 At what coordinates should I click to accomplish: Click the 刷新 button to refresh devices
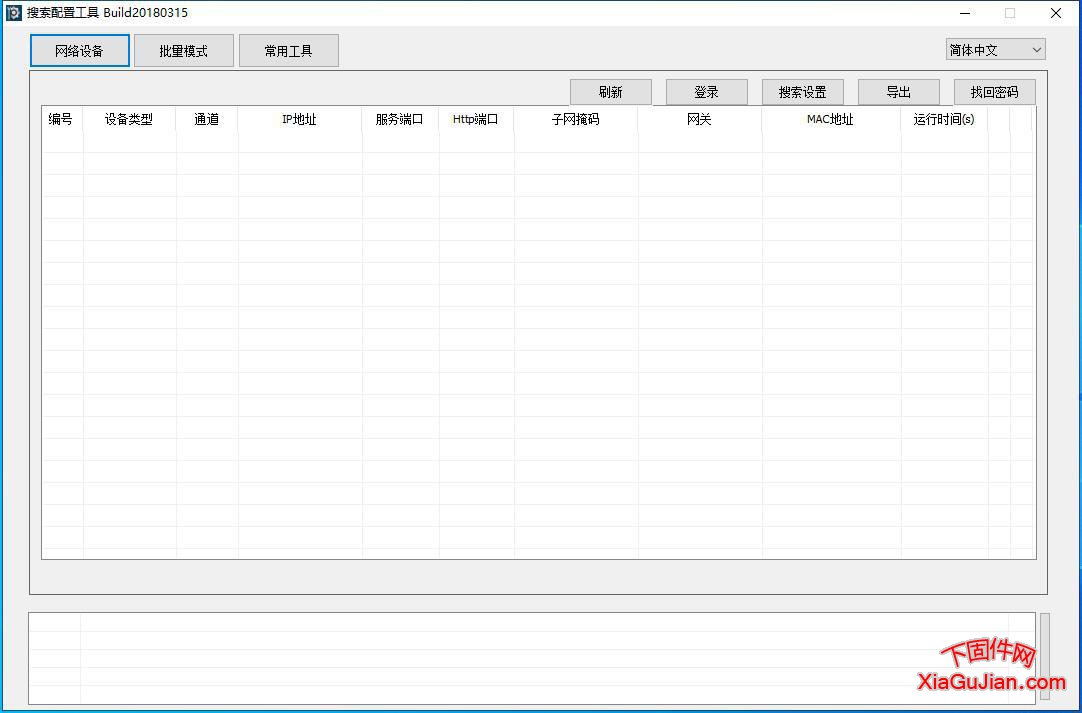tap(610, 90)
